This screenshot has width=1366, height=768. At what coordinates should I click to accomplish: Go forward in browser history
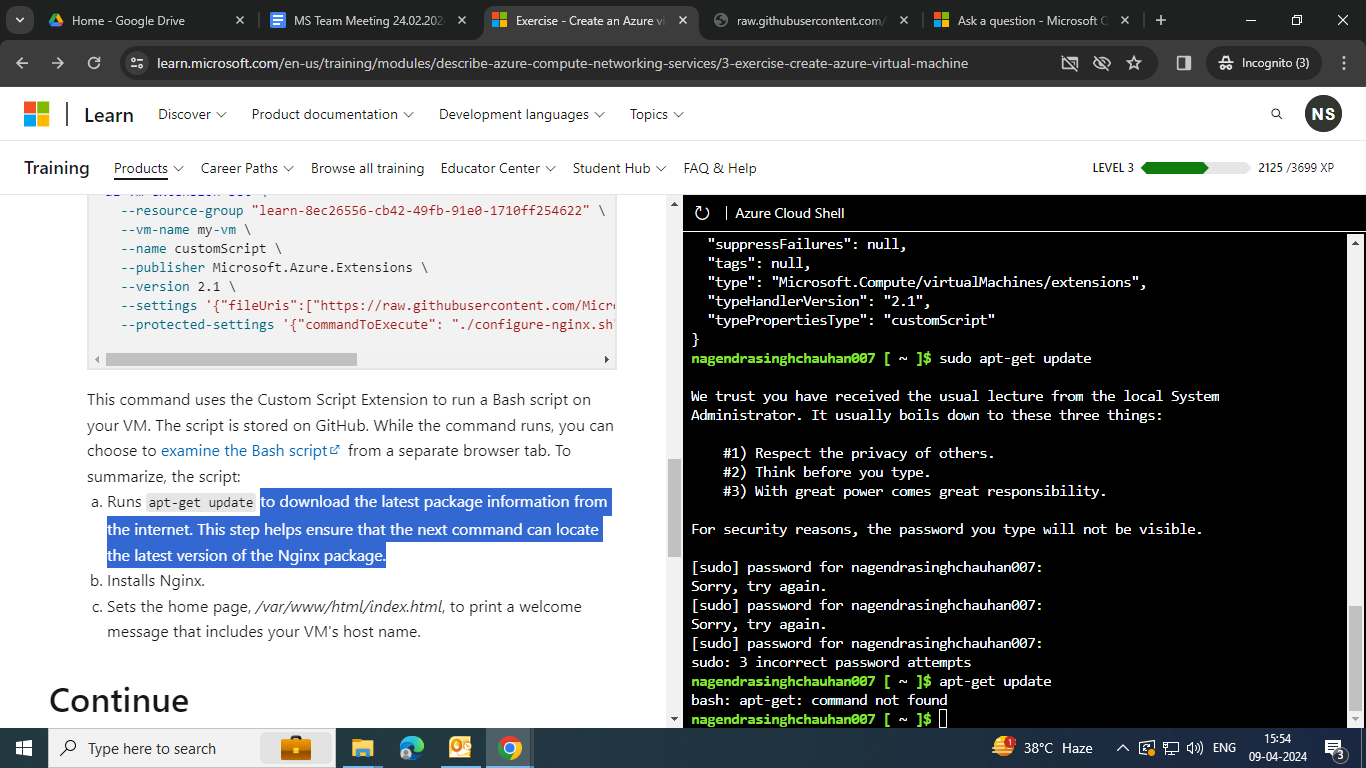(x=58, y=63)
